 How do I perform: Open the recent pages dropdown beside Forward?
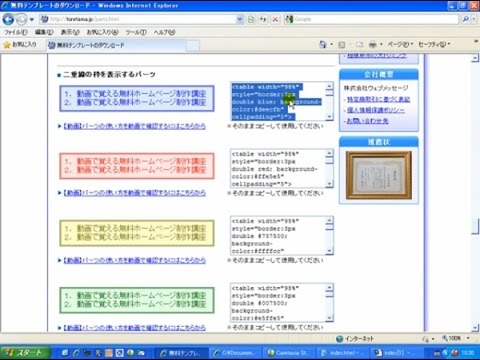[x=32, y=20]
